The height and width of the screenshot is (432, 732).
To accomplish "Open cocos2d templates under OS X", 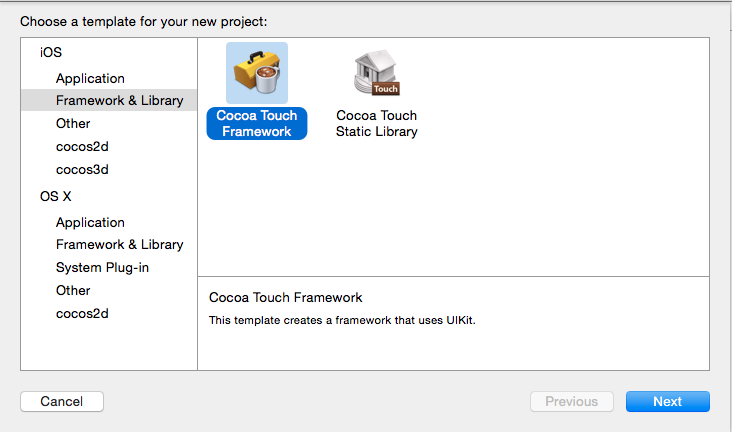I will pyautogui.click(x=82, y=313).
